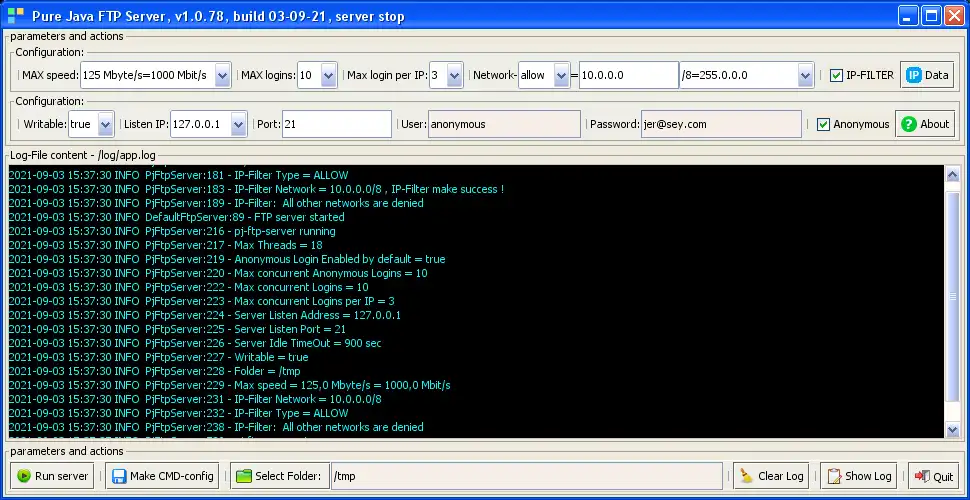This screenshot has height=500, width=970.
Task: Click the exit door Quit icon
Action: tap(922, 476)
